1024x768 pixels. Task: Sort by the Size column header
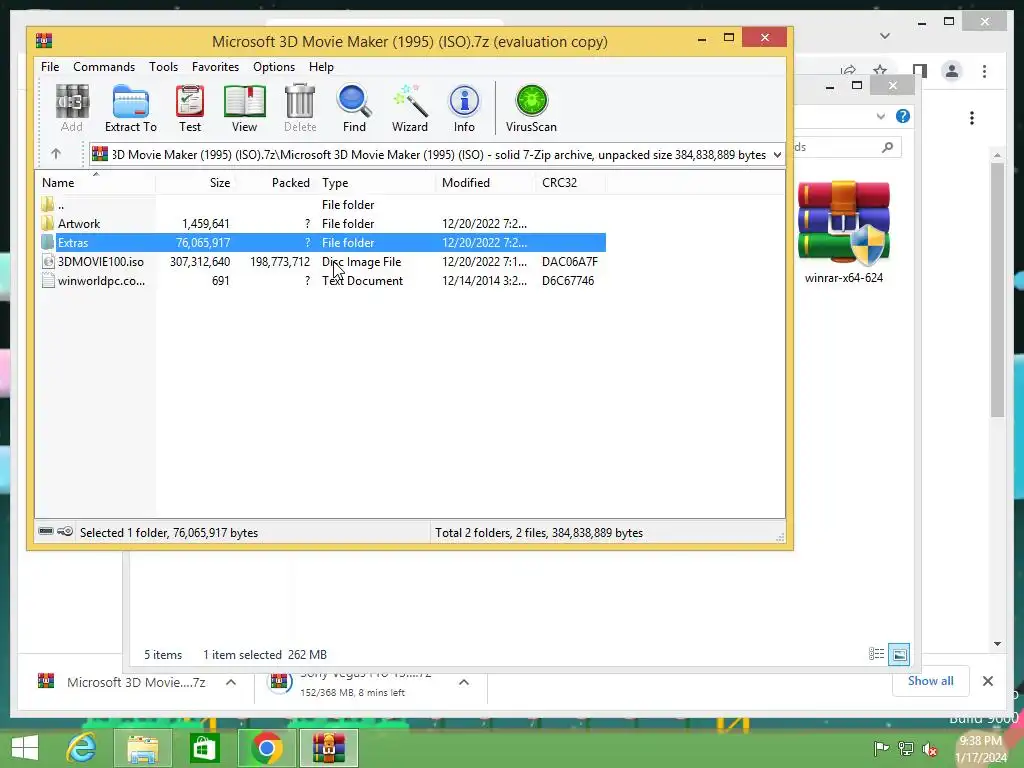[195, 183]
